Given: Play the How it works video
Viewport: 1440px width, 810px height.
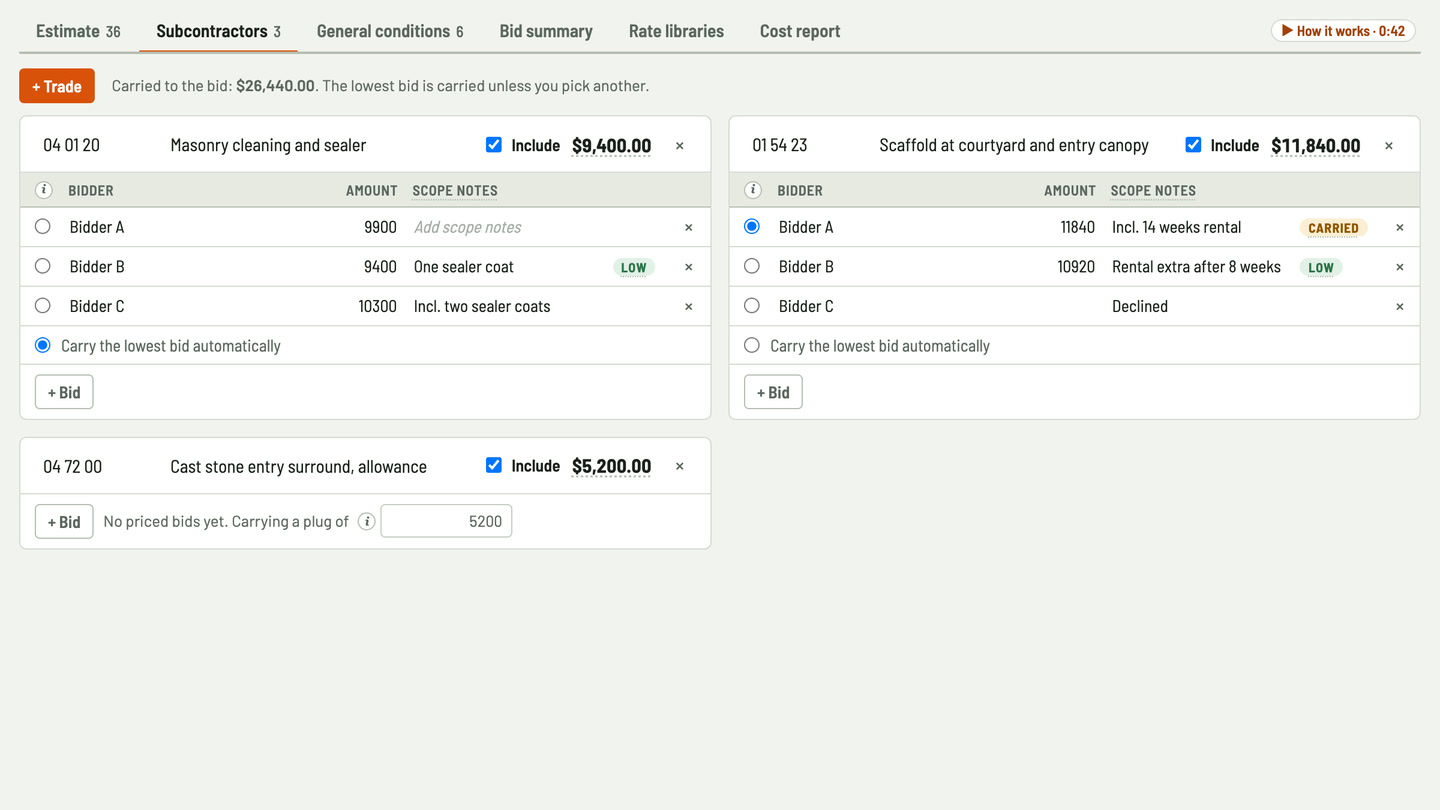Looking at the screenshot, I should pyautogui.click(x=1343, y=31).
